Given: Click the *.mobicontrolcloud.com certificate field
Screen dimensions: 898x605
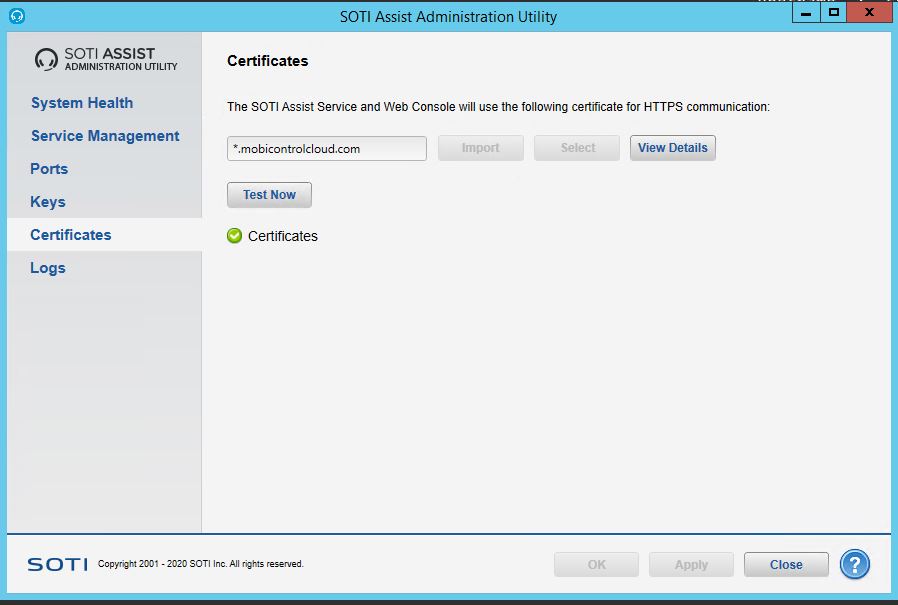Looking at the screenshot, I should click(326, 148).
